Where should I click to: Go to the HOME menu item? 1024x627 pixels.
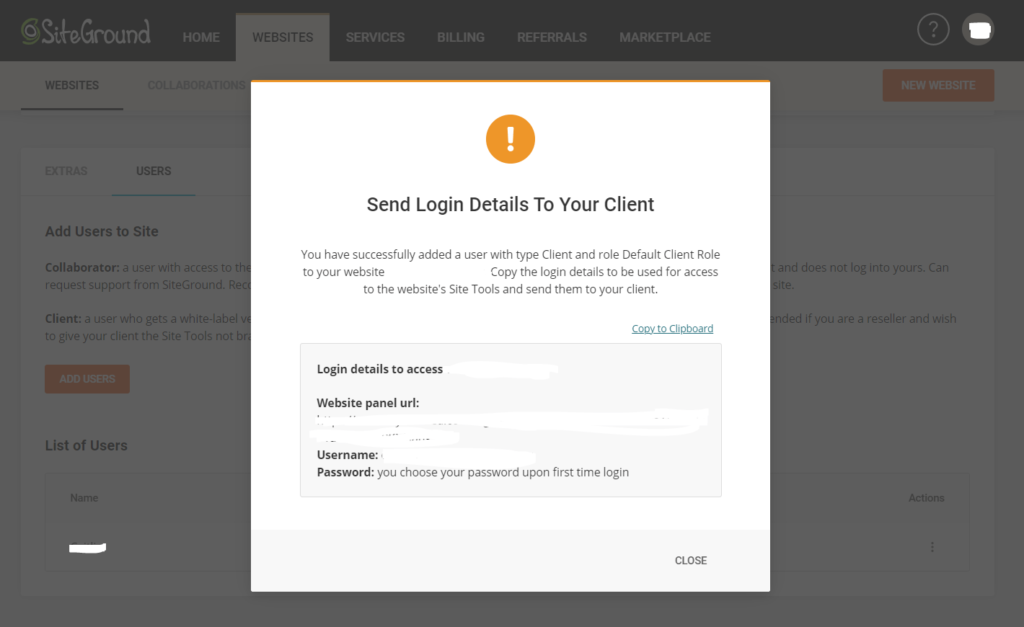pyautogui.click(x=201, y=37)
